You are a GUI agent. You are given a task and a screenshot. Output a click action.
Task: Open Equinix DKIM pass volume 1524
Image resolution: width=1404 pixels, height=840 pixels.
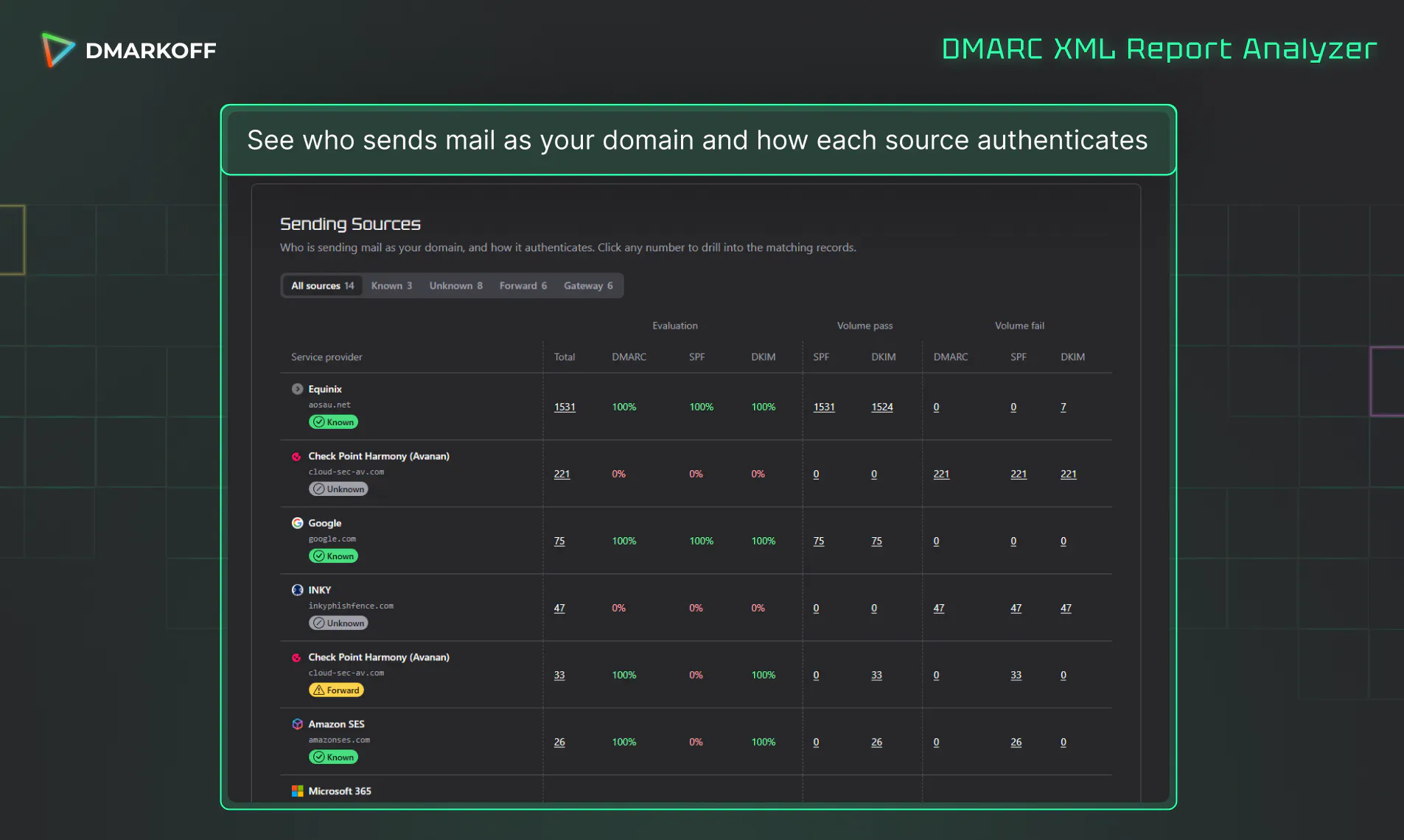click(882, 407)
